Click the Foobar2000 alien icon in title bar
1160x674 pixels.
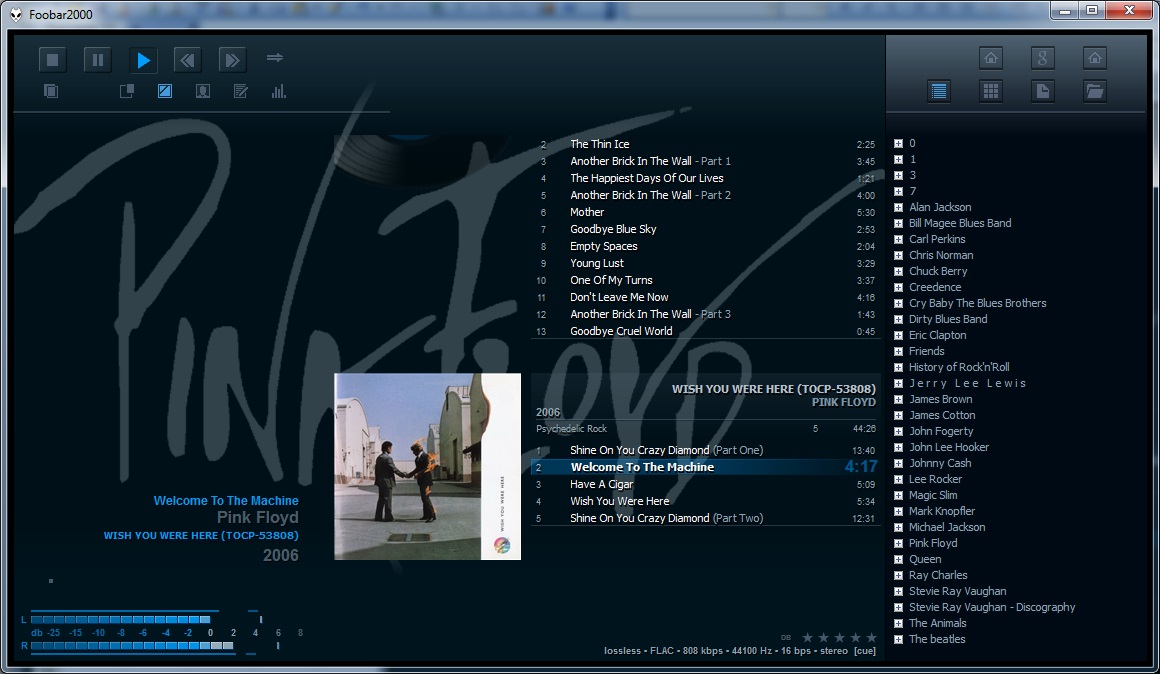point(16,14)
